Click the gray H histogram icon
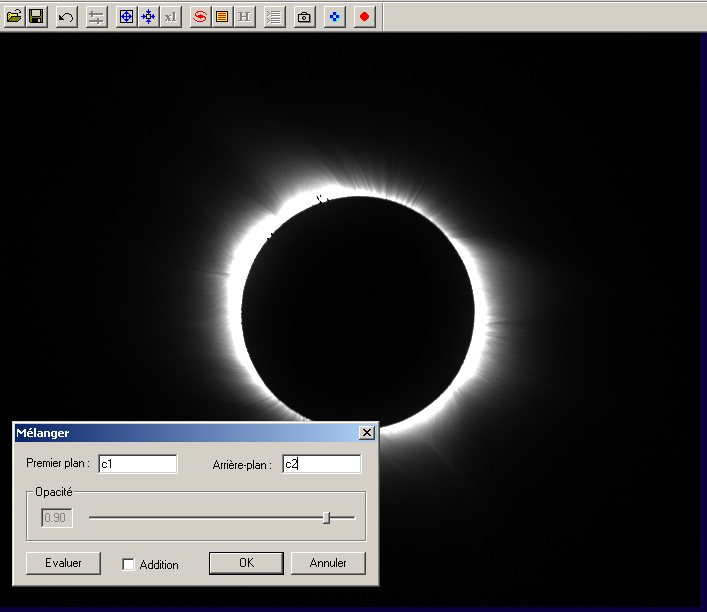The image size is (707, 612). [x=244, y=17]
